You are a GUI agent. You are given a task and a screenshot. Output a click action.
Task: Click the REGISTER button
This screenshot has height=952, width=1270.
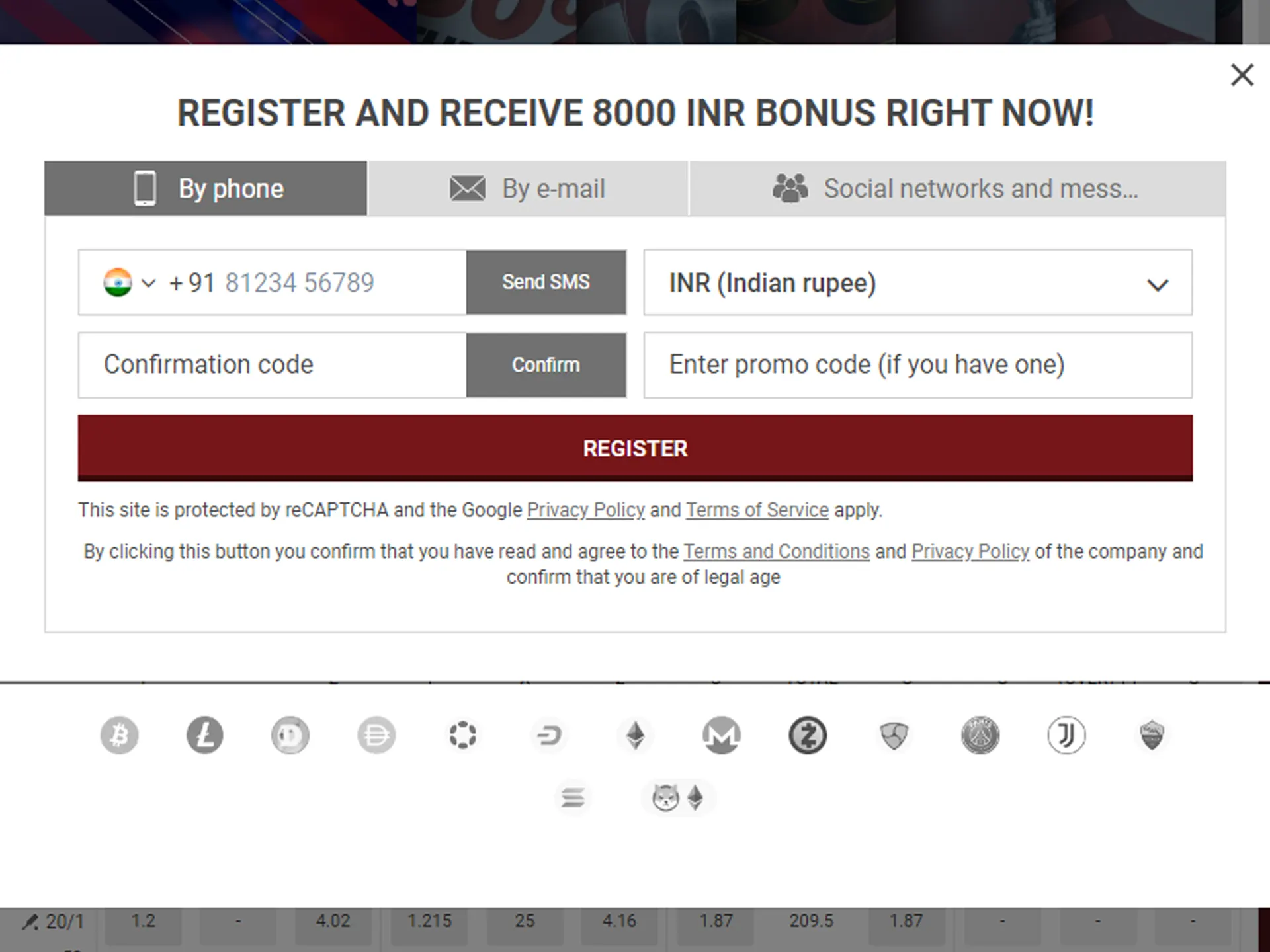(635, 447)
